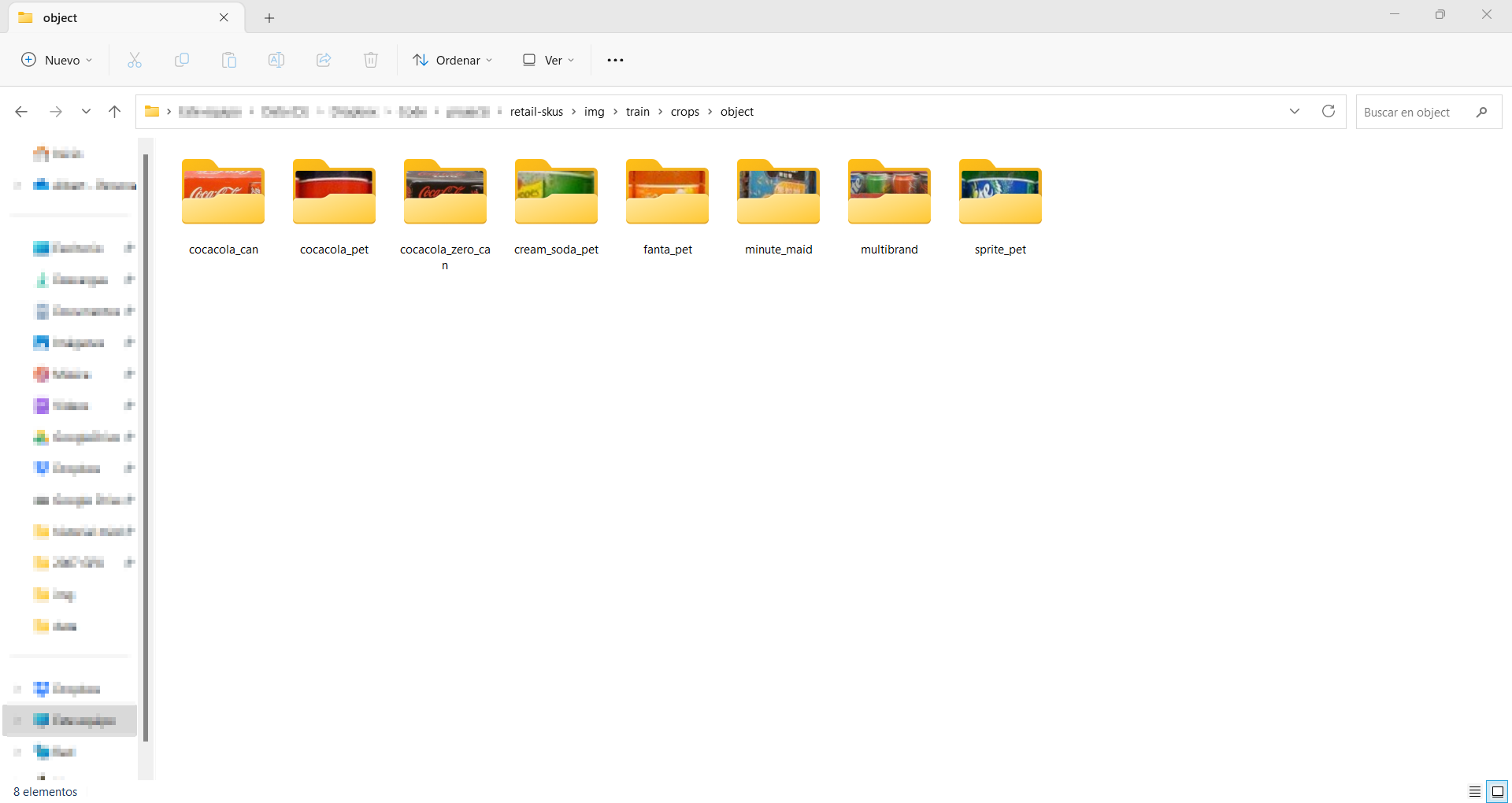
Task: Click the Paste clipboard icon
Action: pyautogui.click(x=229, y=60)
